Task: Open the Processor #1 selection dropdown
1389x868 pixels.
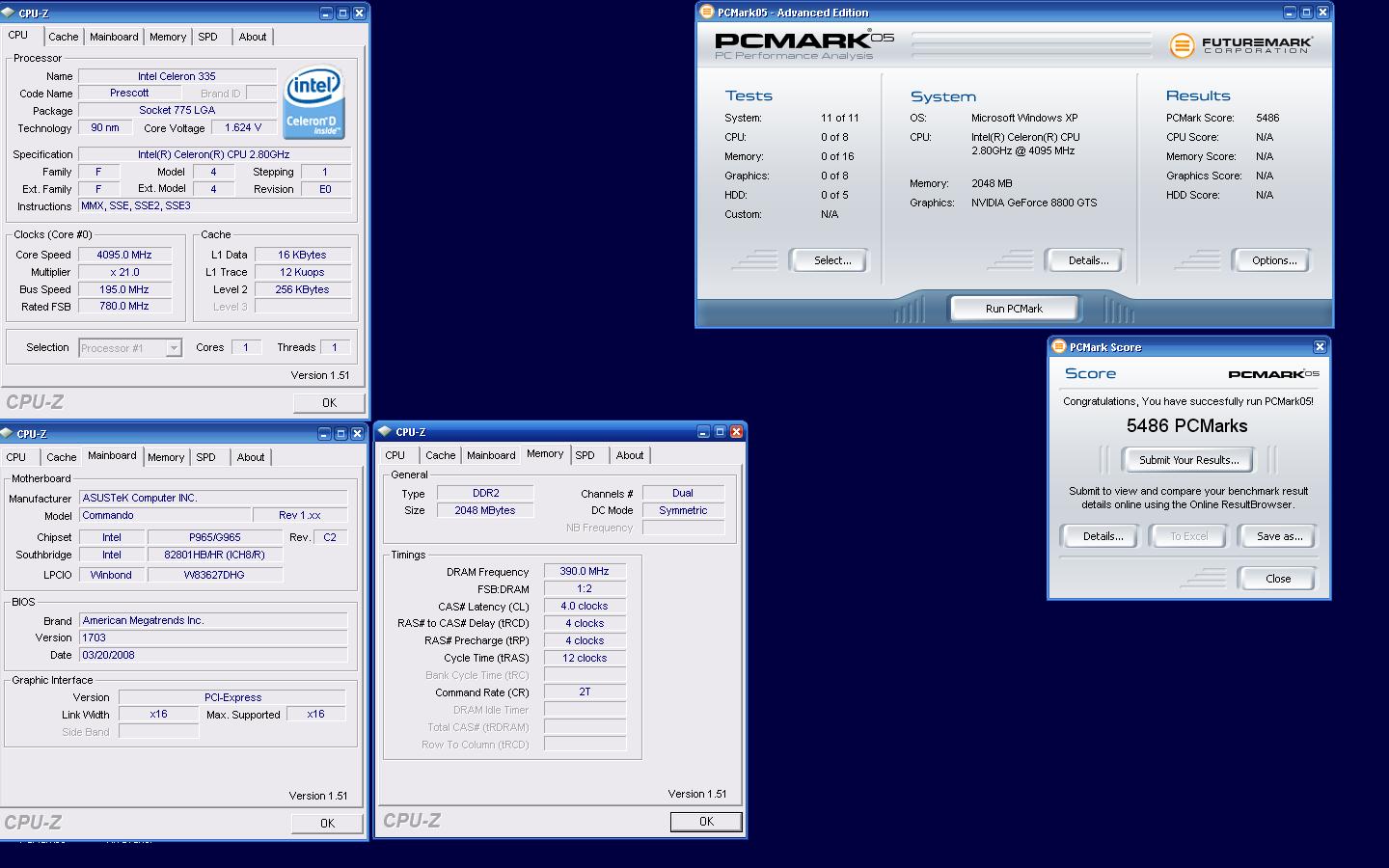Action: [x=174, y=348]
